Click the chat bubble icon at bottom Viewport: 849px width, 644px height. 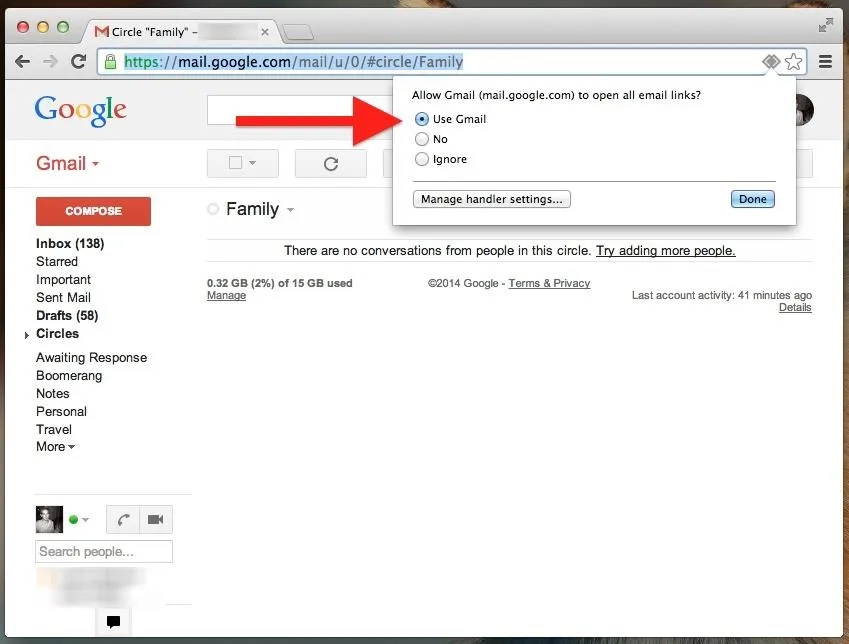pos(113,622)
